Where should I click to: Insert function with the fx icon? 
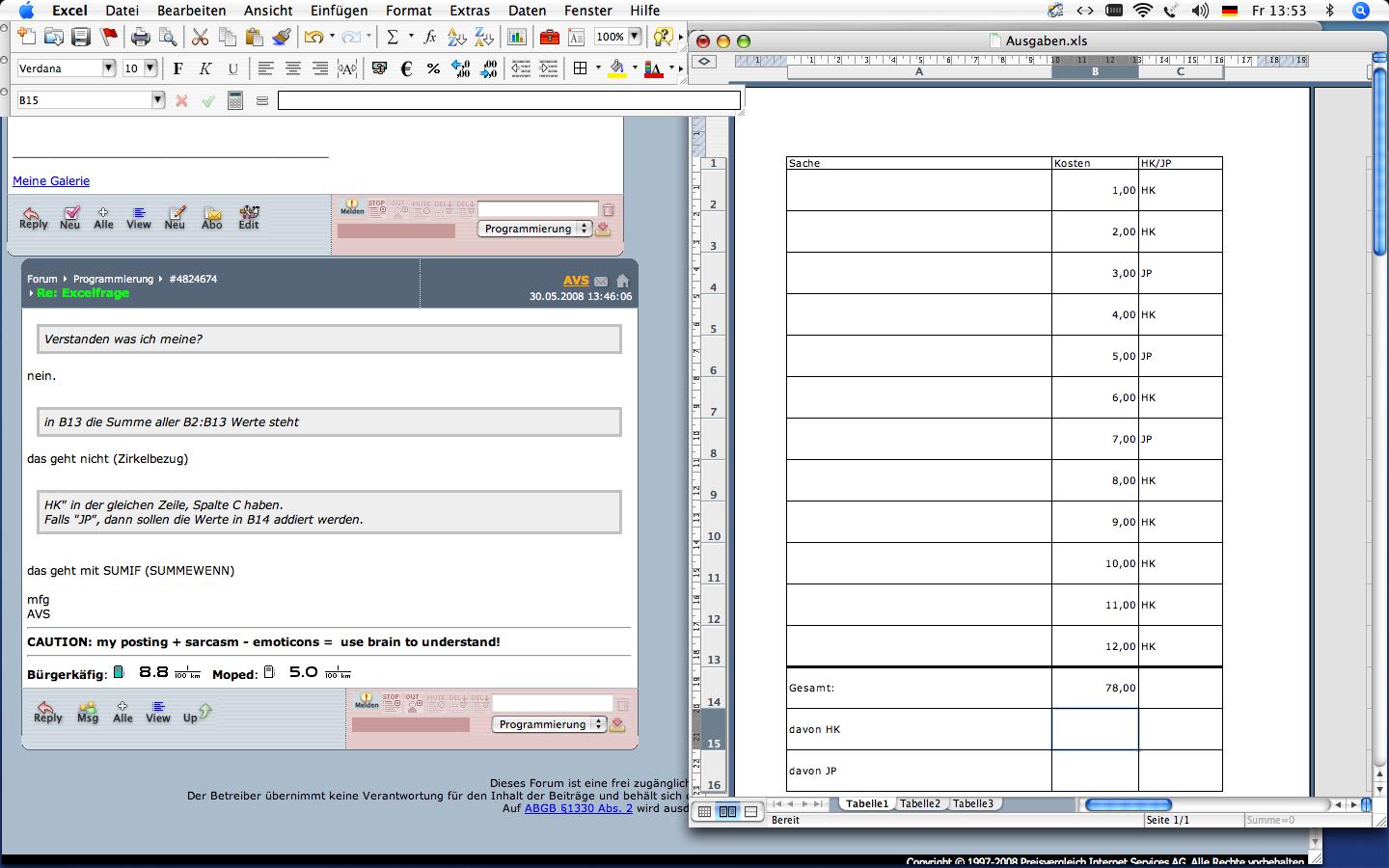pyautogui.click(x=430, y=37)
